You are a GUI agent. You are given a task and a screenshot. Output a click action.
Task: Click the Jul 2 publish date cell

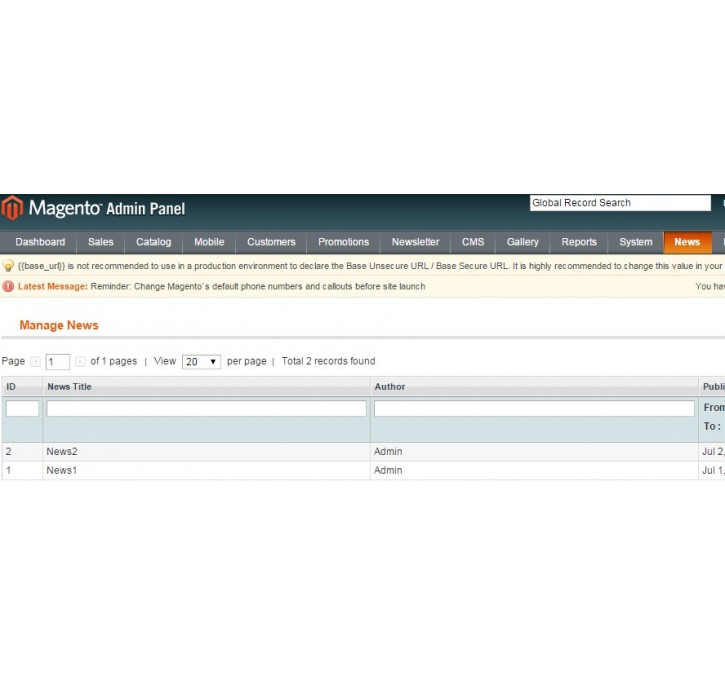coord(713,452)
